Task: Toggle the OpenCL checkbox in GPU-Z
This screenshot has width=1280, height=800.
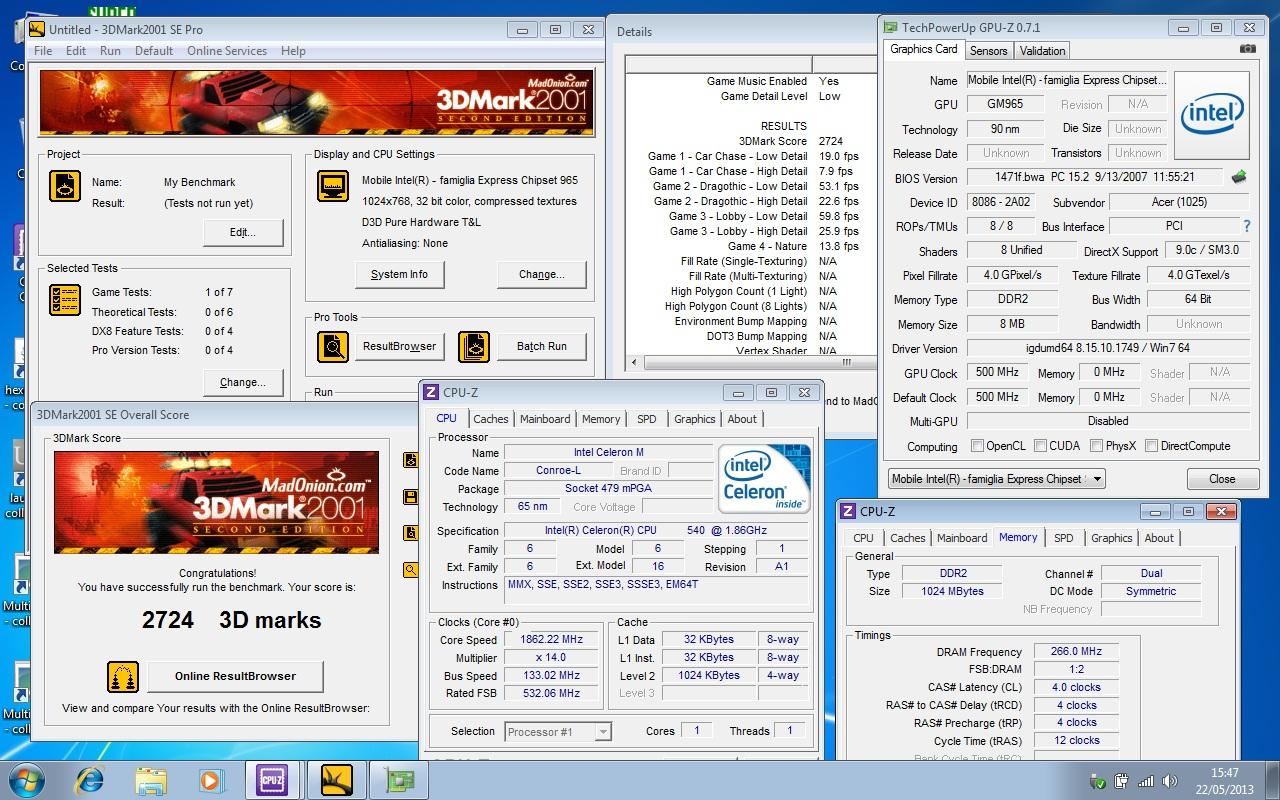Action: pos(977,446)
